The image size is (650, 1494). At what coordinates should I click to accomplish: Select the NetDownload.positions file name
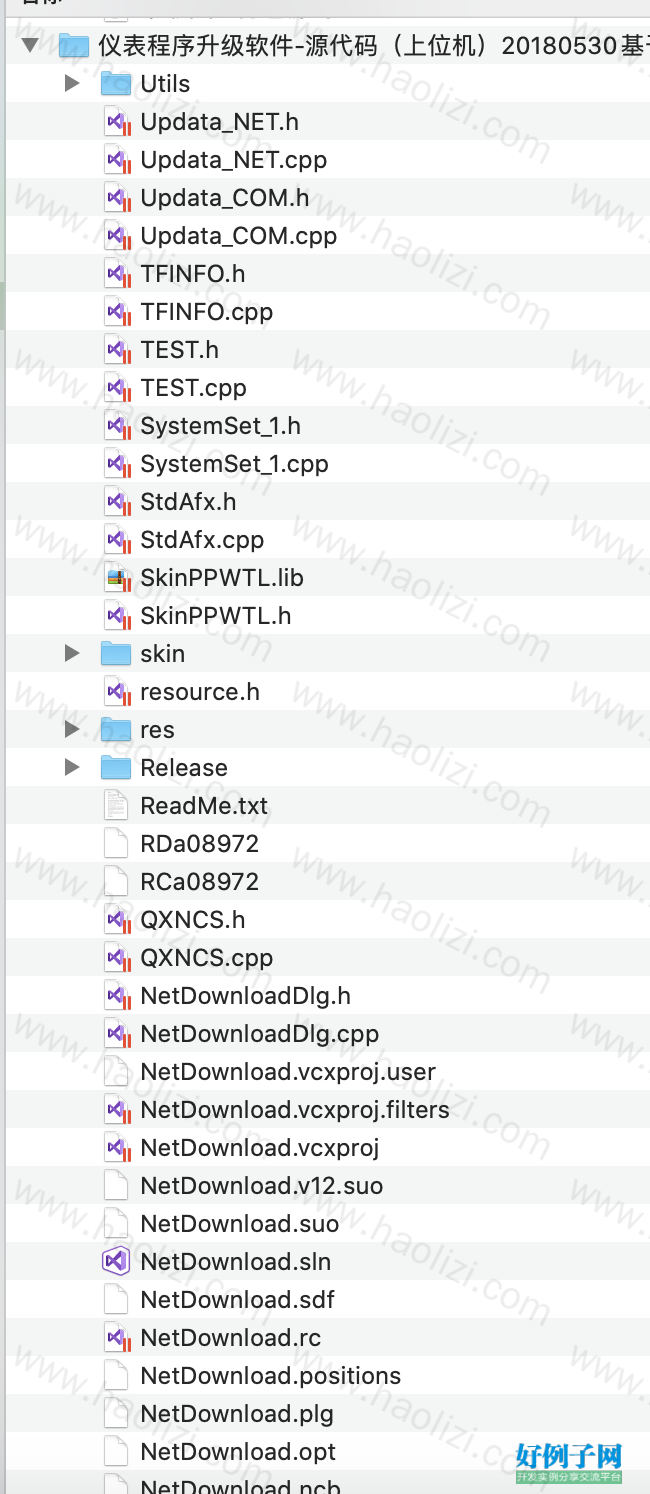(271, 1376)
